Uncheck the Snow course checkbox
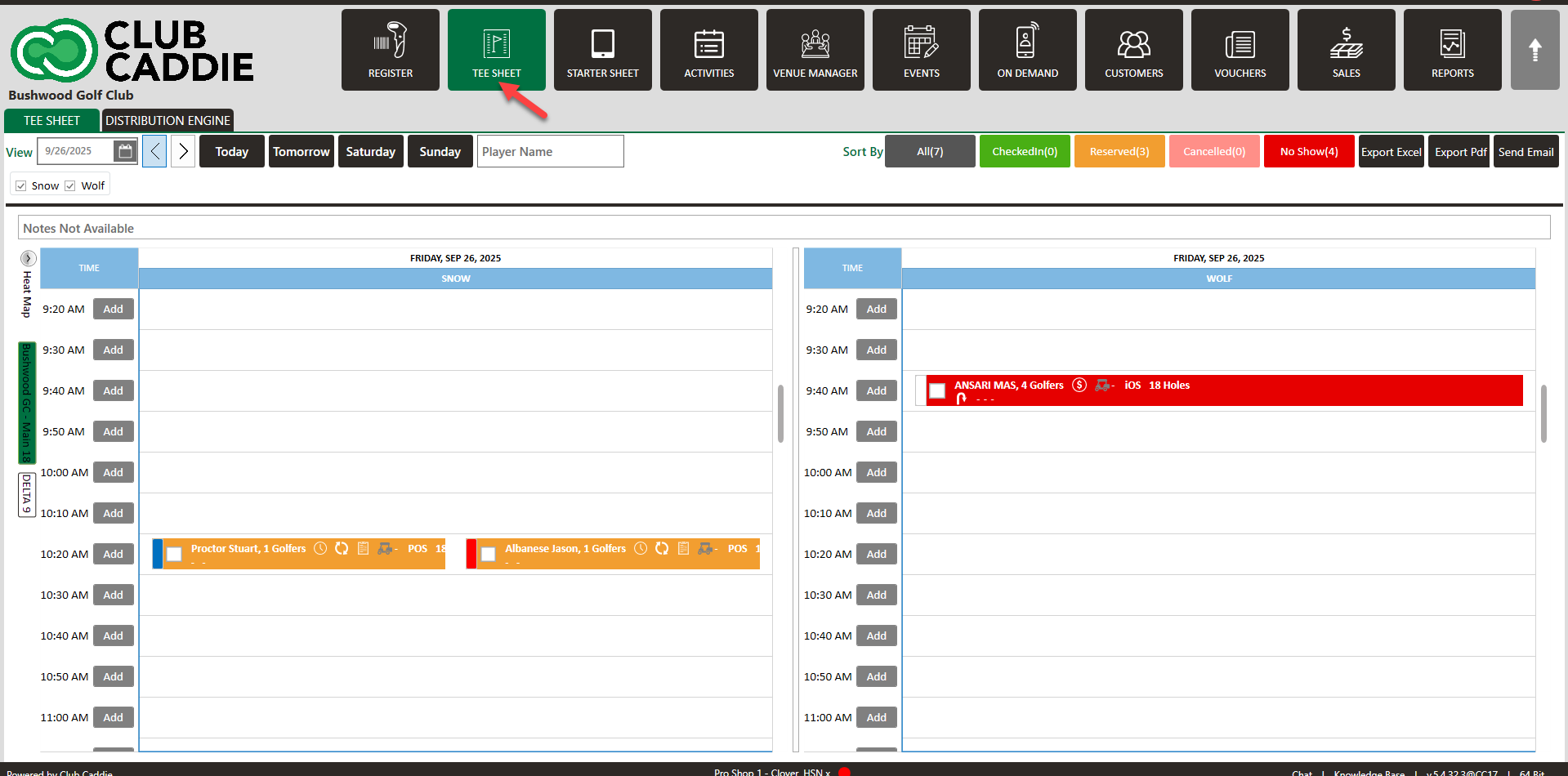Screen dimensions: 1568x776 (x=21, y=185)
